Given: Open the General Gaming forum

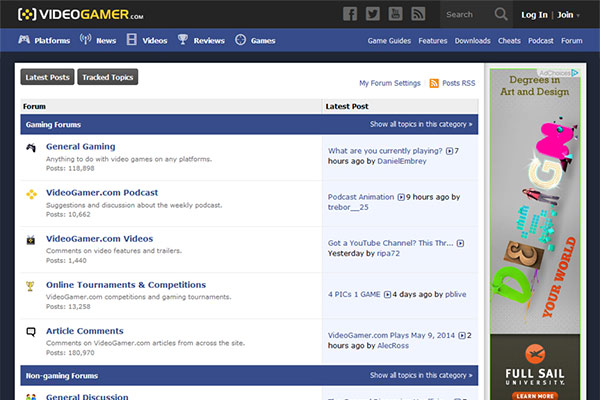Looking at the screenshot, I should click(x=80, y=147).
